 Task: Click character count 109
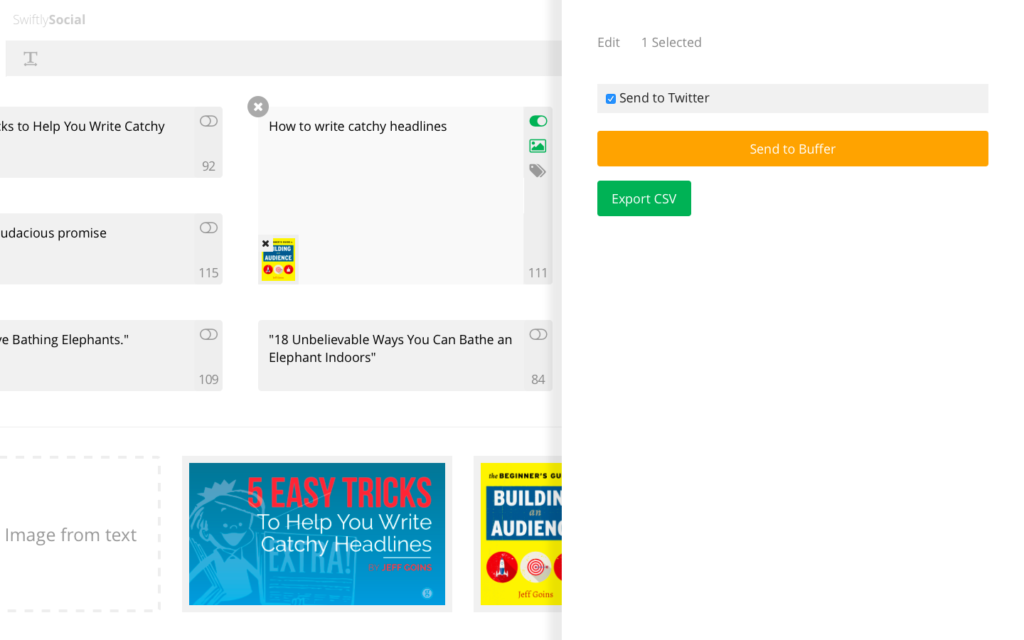click(x=208, y=379)
